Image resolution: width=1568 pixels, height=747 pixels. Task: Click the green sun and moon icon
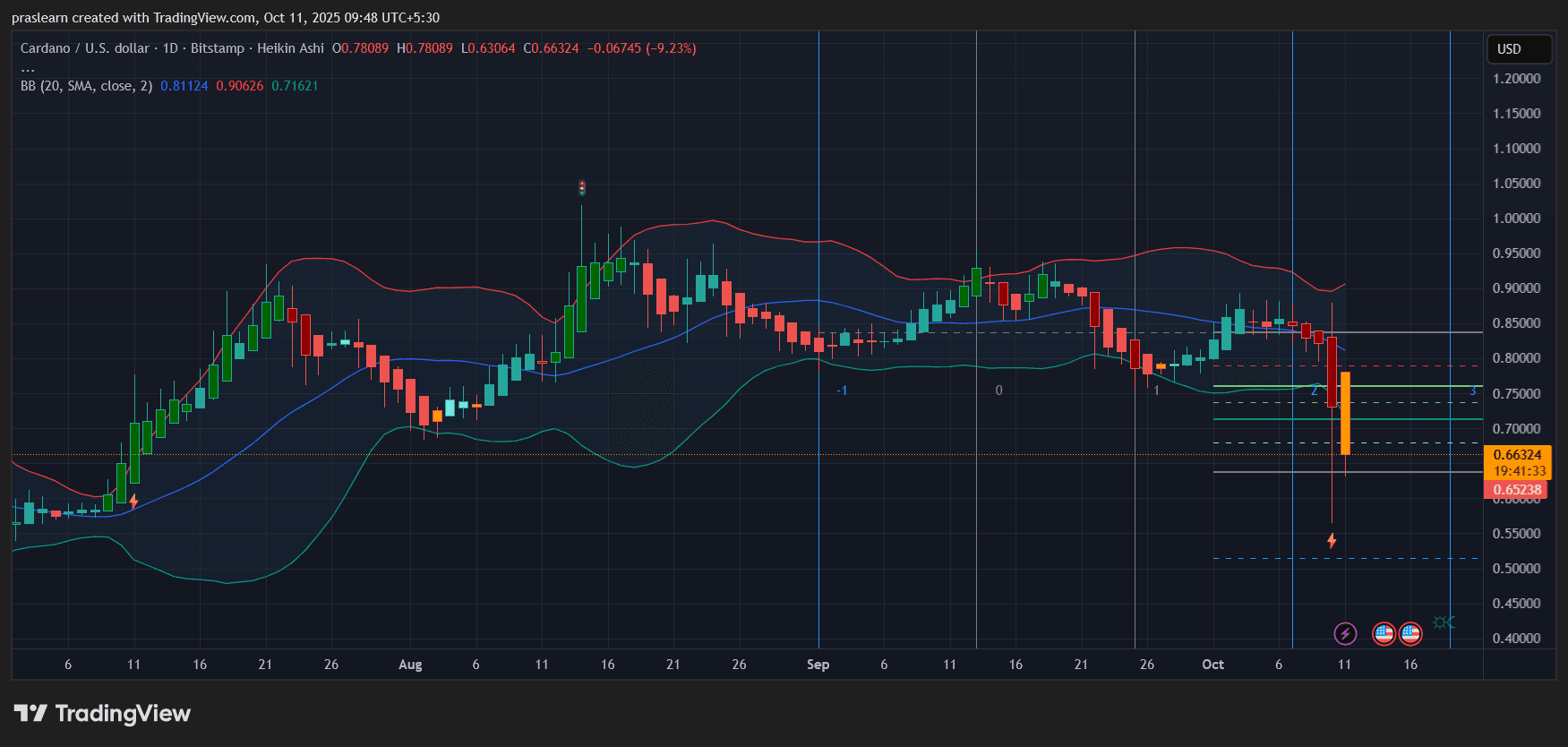point(1444,622)
